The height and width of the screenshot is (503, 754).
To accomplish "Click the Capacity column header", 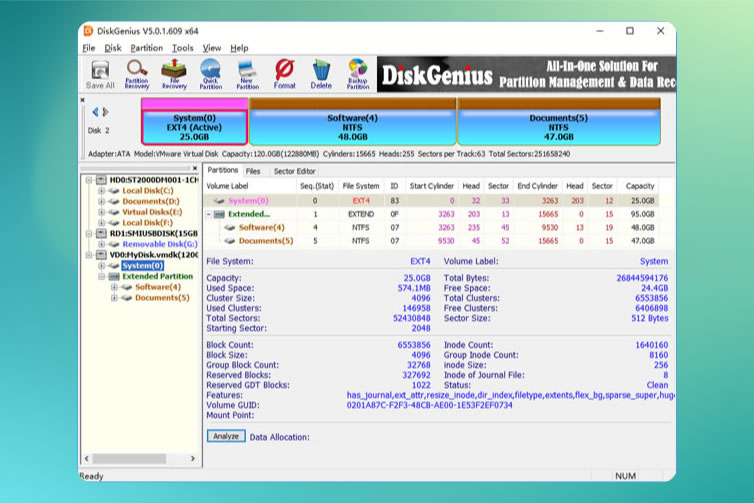I will 640,186.
